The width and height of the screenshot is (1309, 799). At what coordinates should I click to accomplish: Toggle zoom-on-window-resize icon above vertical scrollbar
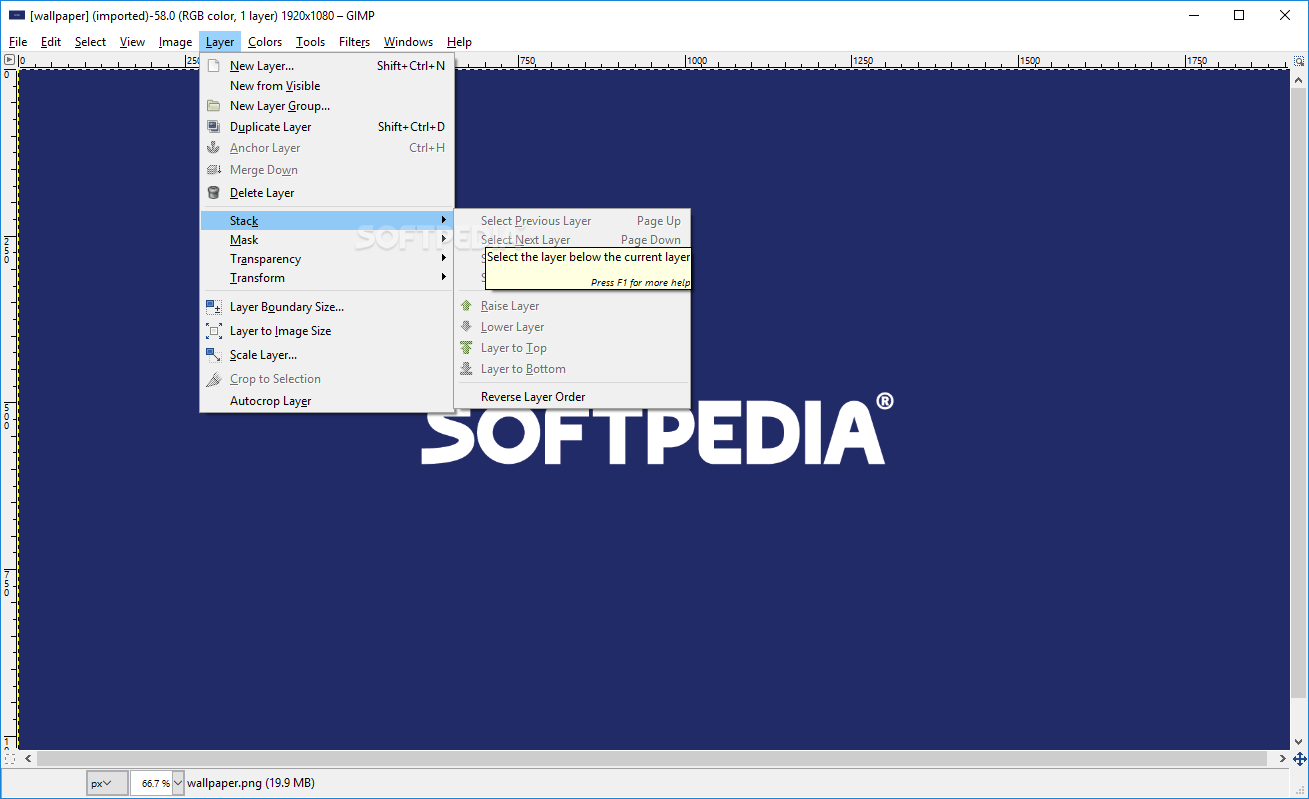click(1300, 61)
